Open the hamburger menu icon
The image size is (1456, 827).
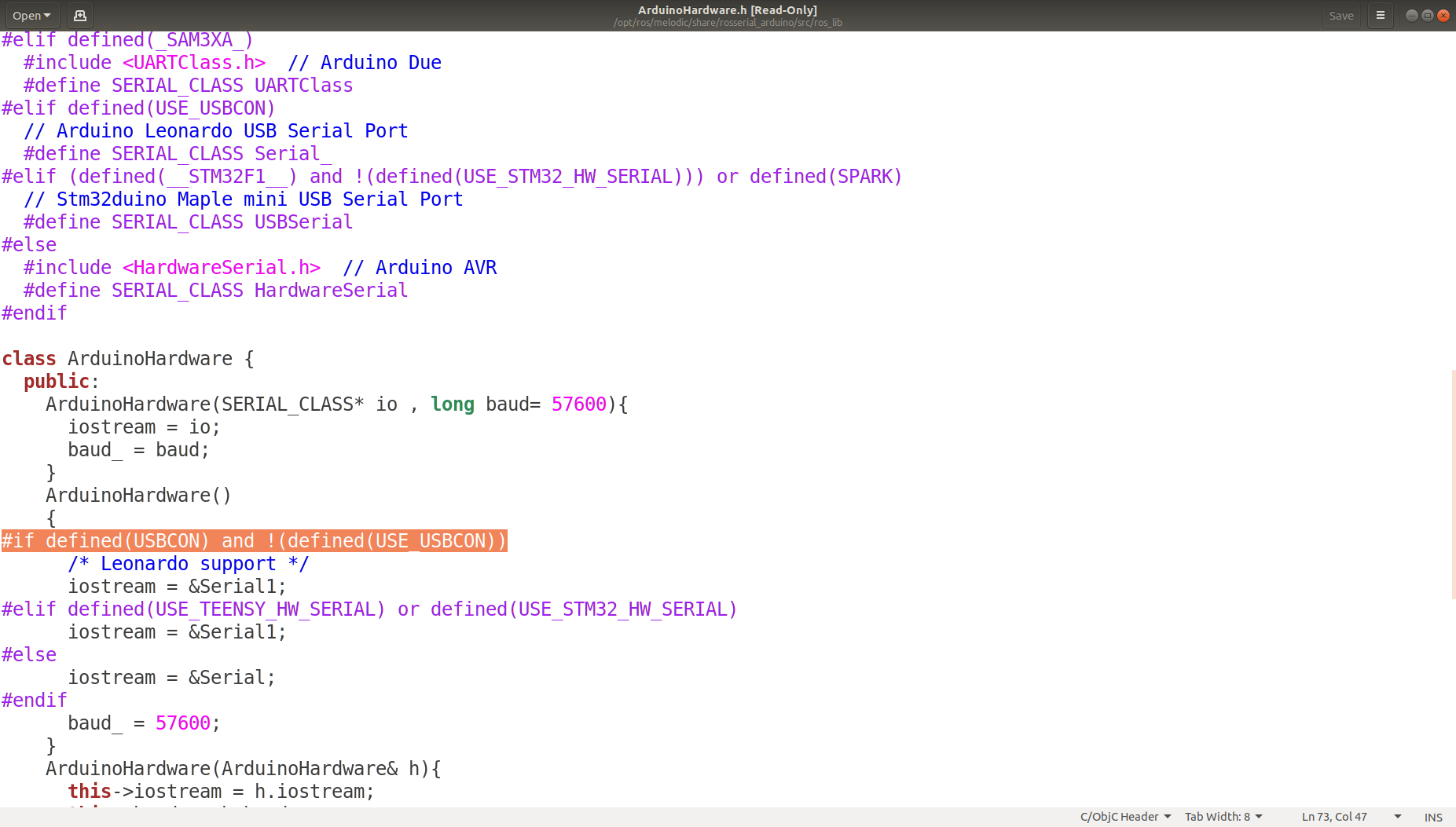pos(1381,15)
